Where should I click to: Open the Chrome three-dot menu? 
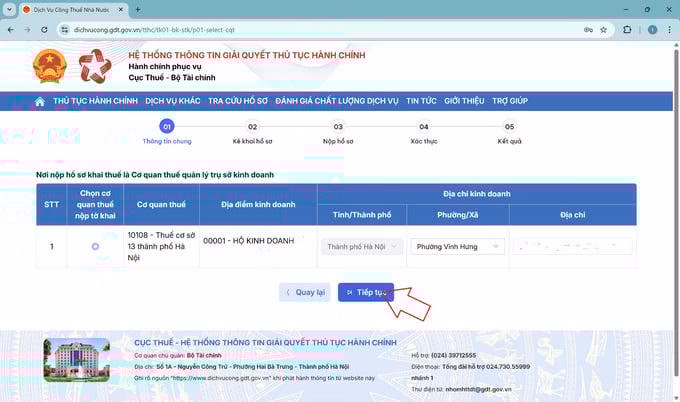pyautogui.click(x=667, y=29)
